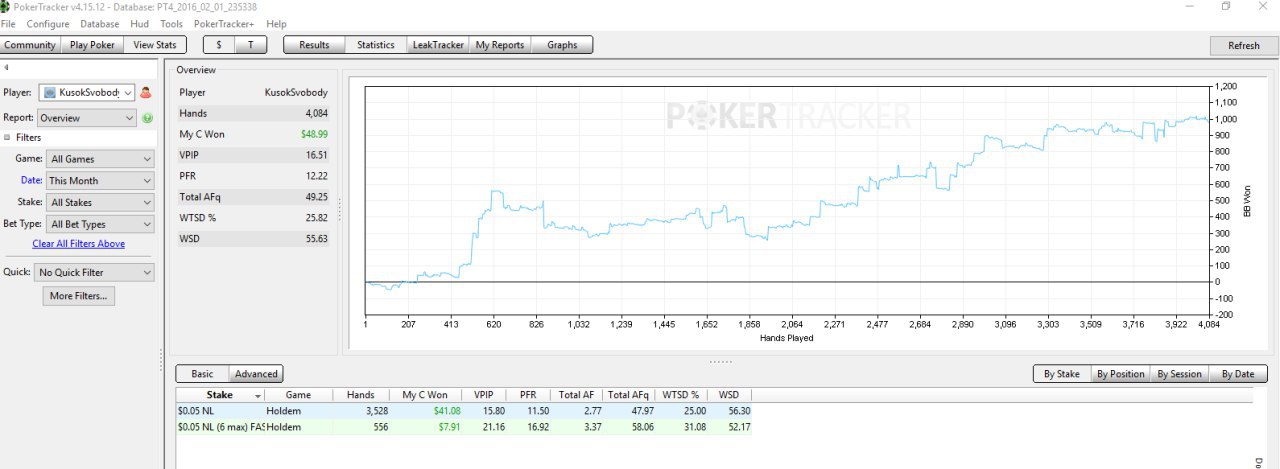This screenshot has height=469, width=1280.
Task: Toggle the Basic stats view
Action: point(202,374)
